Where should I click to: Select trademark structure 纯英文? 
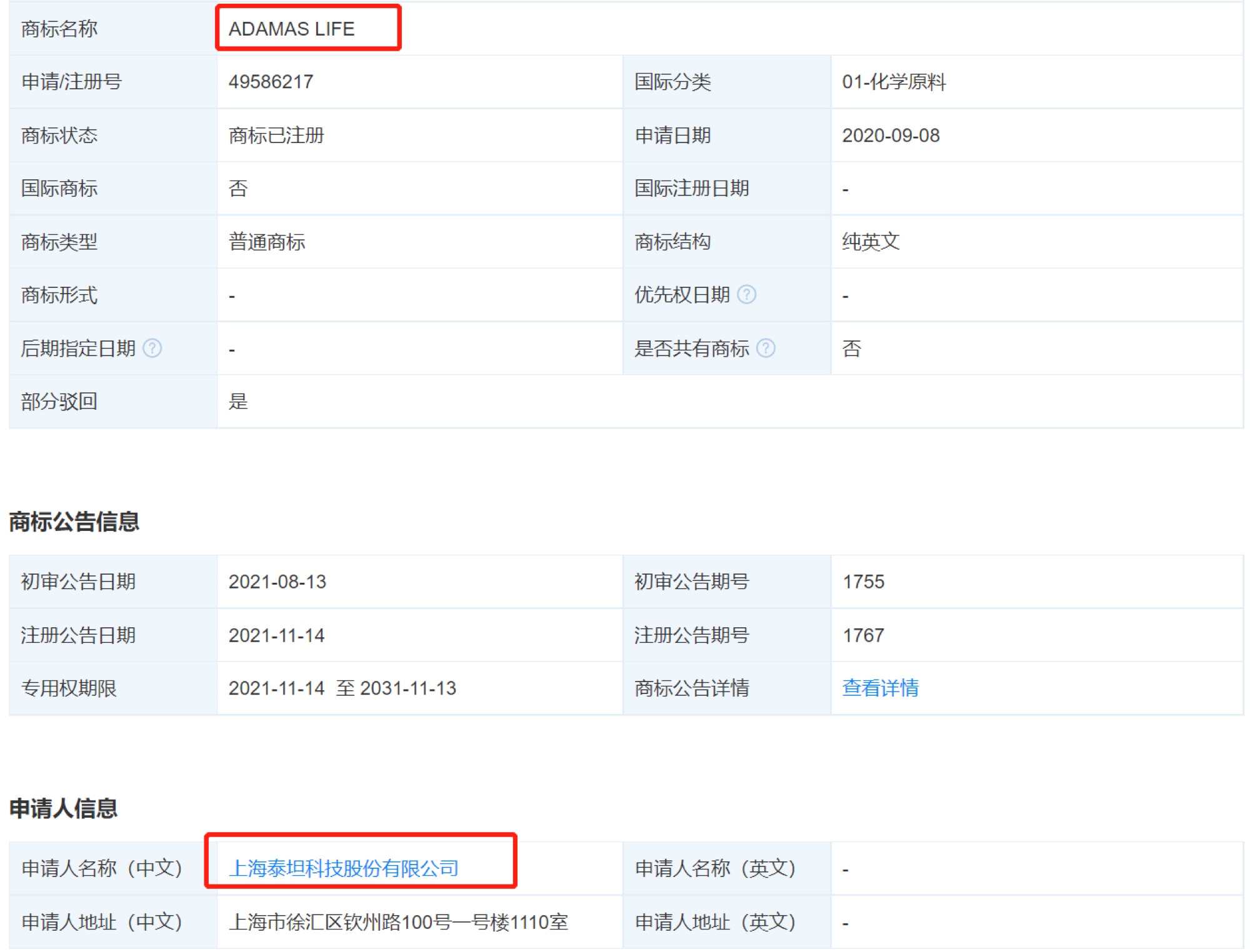click(871, 242)
